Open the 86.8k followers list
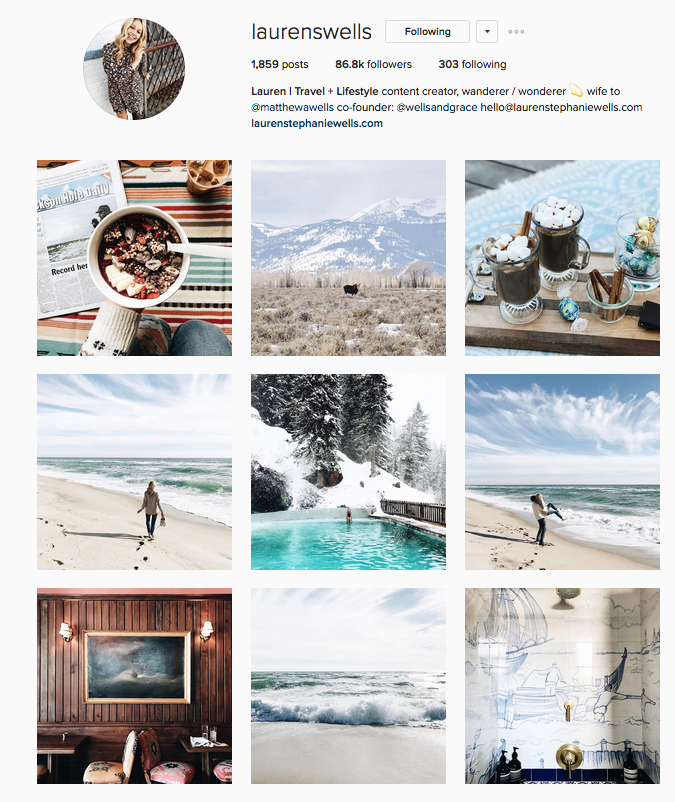Image resolution: width=675 pixels, height=802 pixels. click(x=373, y=64)
